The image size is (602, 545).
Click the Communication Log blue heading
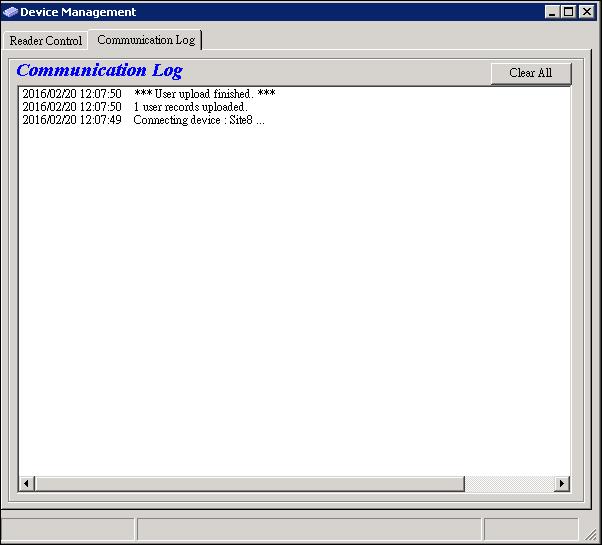[99, 71]
